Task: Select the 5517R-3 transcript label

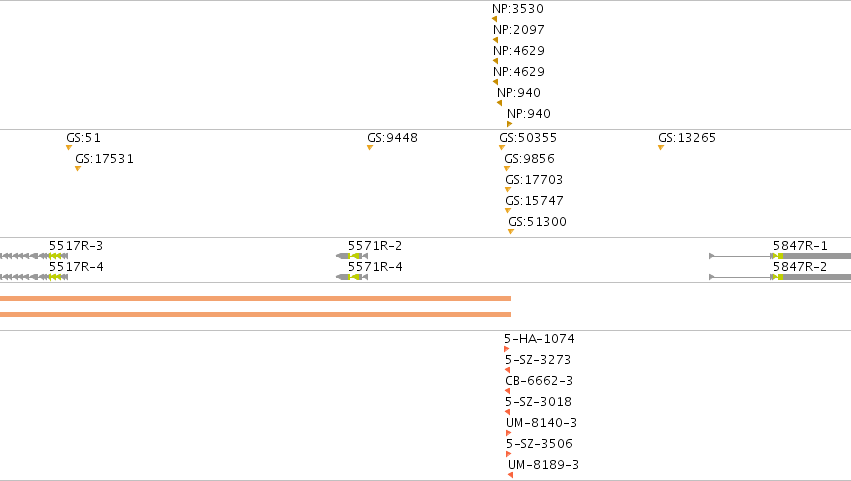Action: click(76, 246)
